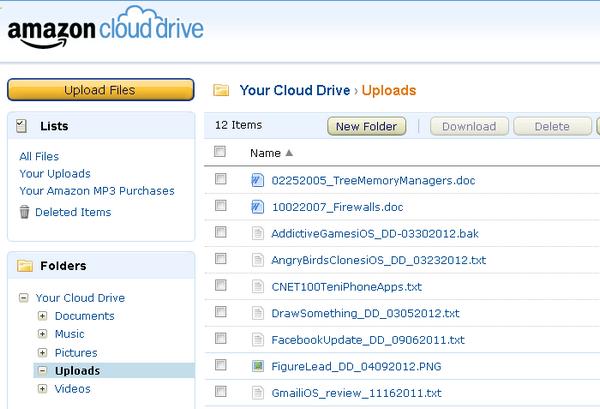Open the Your Uploads list
The width and height of the screenshot is (600, 409).
point(55,174)
